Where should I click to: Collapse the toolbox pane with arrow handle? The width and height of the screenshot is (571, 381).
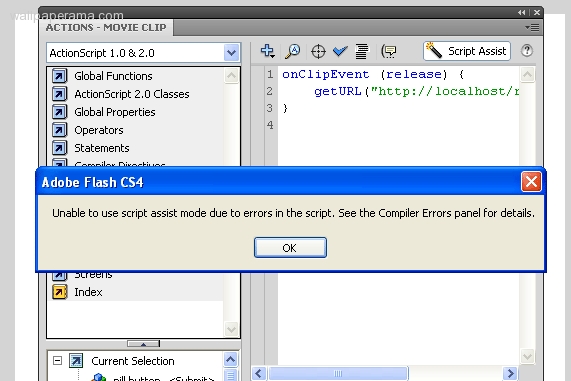coord(143,343)
